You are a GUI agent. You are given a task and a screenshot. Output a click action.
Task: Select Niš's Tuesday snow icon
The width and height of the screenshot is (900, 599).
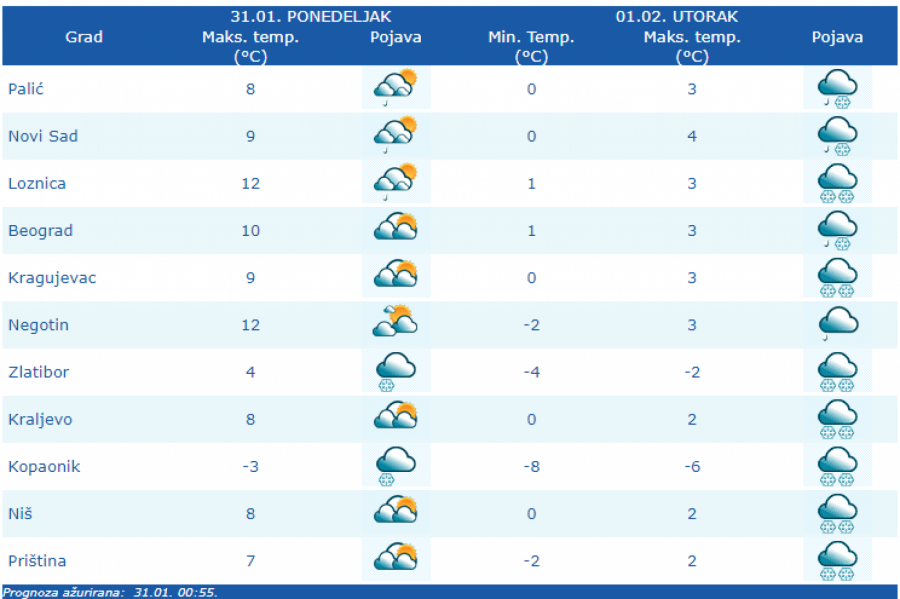tap(837, 513)
